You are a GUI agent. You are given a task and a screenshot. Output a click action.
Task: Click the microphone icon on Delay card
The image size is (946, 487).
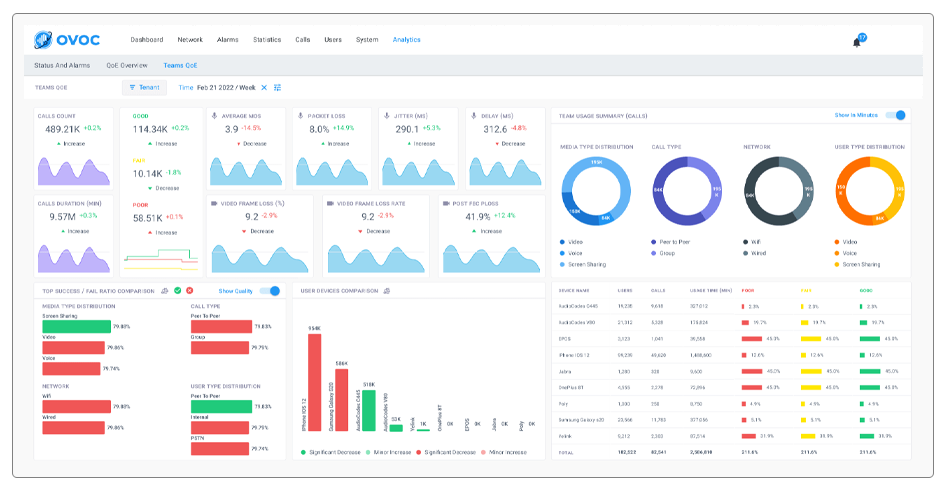474,115
